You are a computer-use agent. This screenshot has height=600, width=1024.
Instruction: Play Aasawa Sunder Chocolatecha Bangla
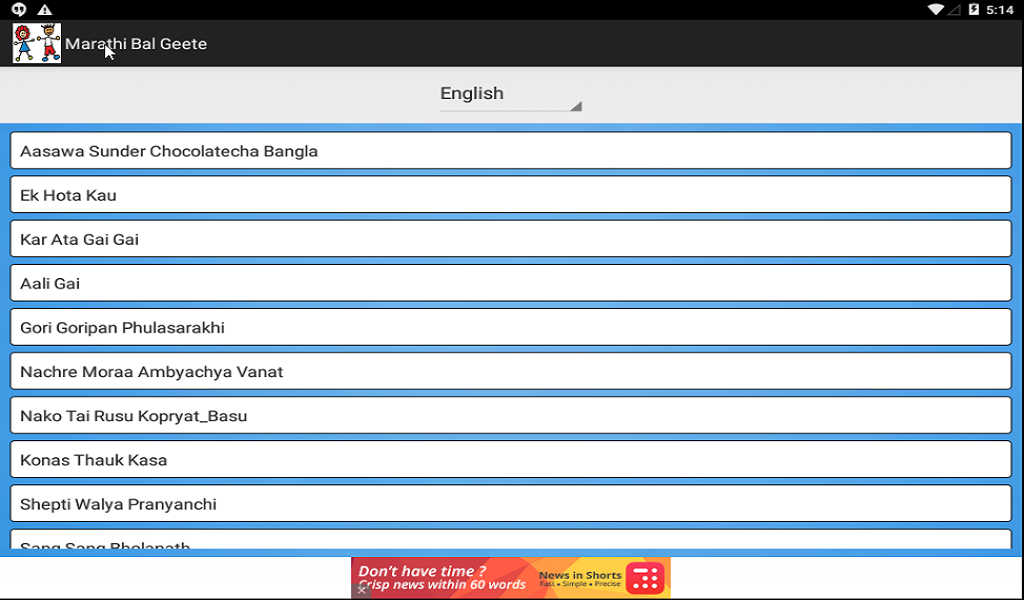pos(510,150)
